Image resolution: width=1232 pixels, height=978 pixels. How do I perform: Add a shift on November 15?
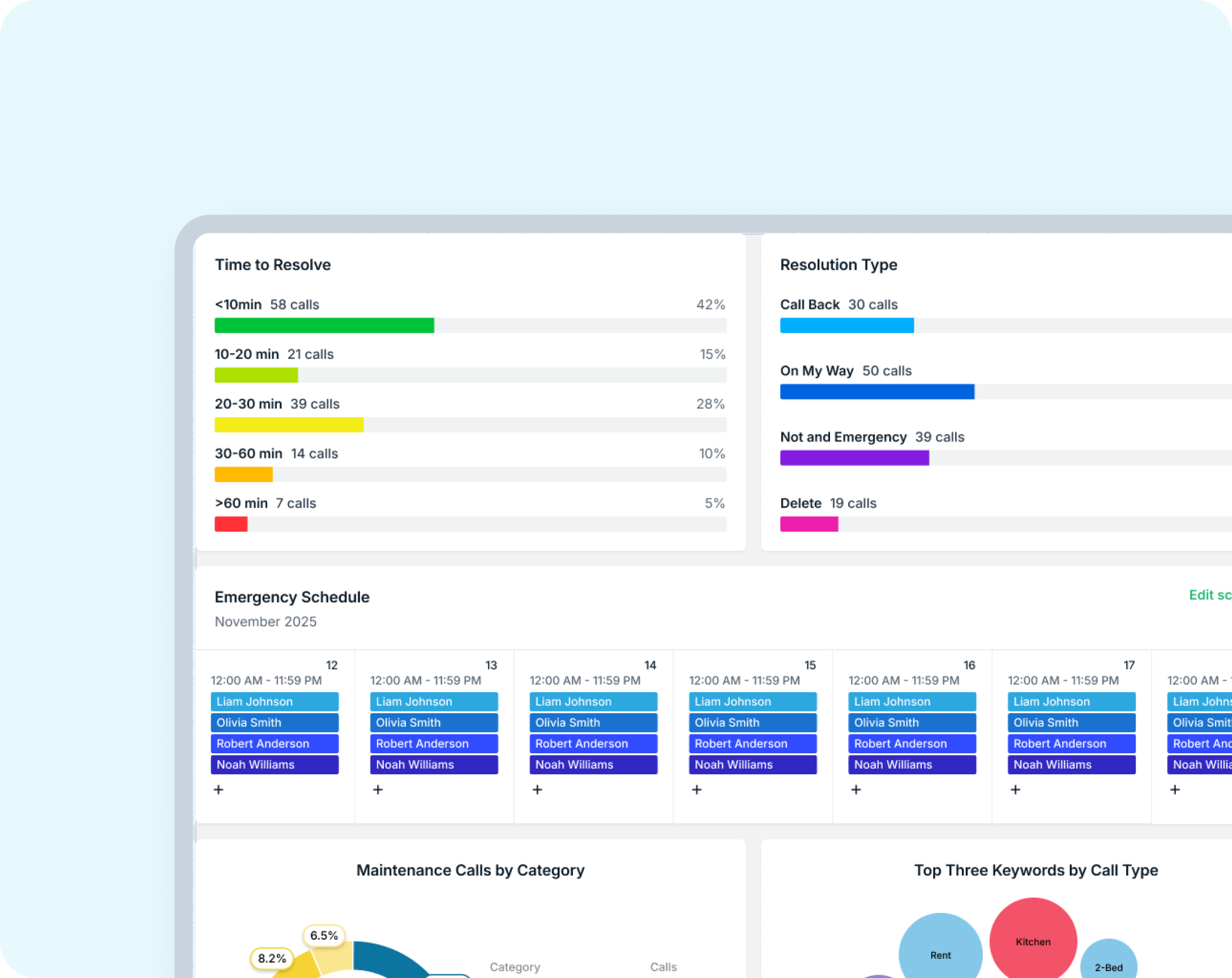click(x=696, y=790)
